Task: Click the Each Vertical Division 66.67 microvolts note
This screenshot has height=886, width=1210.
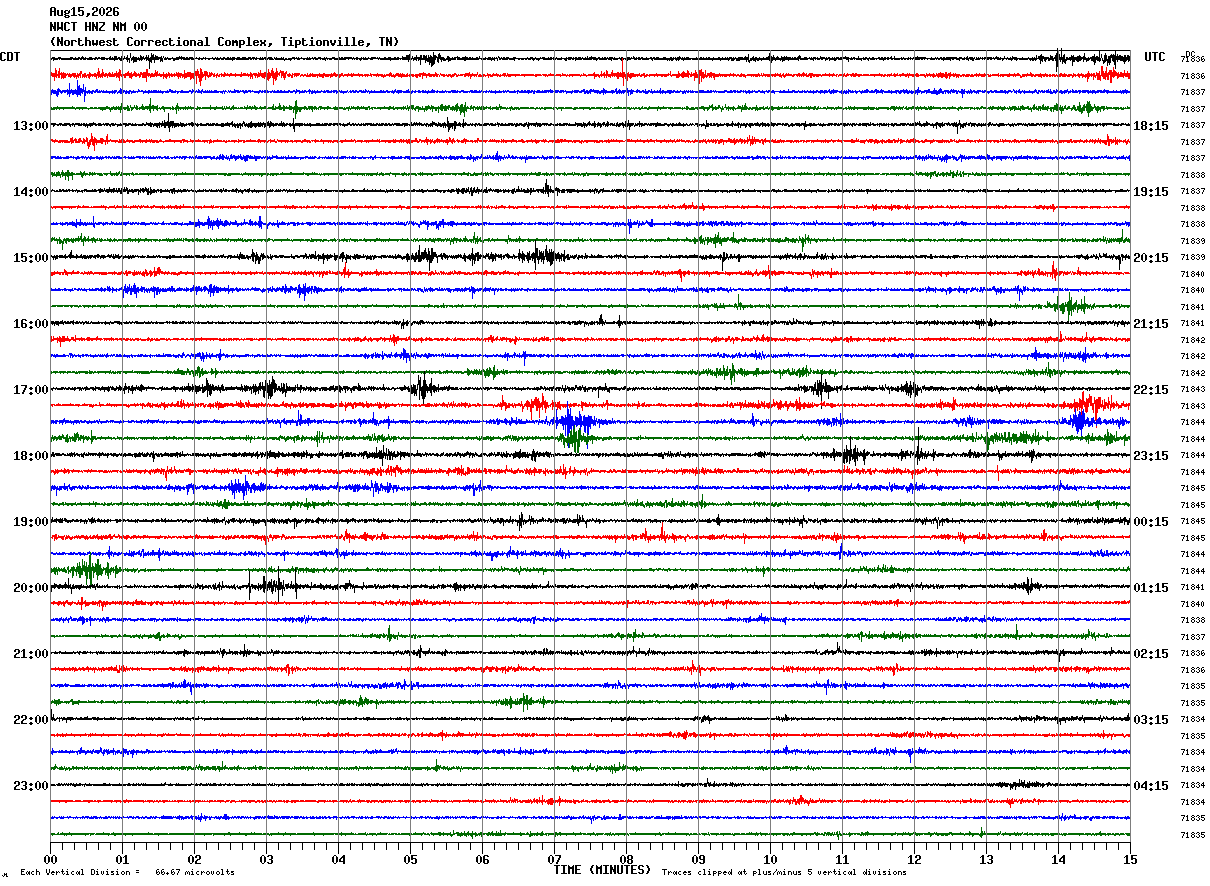Action: [x=128, y=873]
